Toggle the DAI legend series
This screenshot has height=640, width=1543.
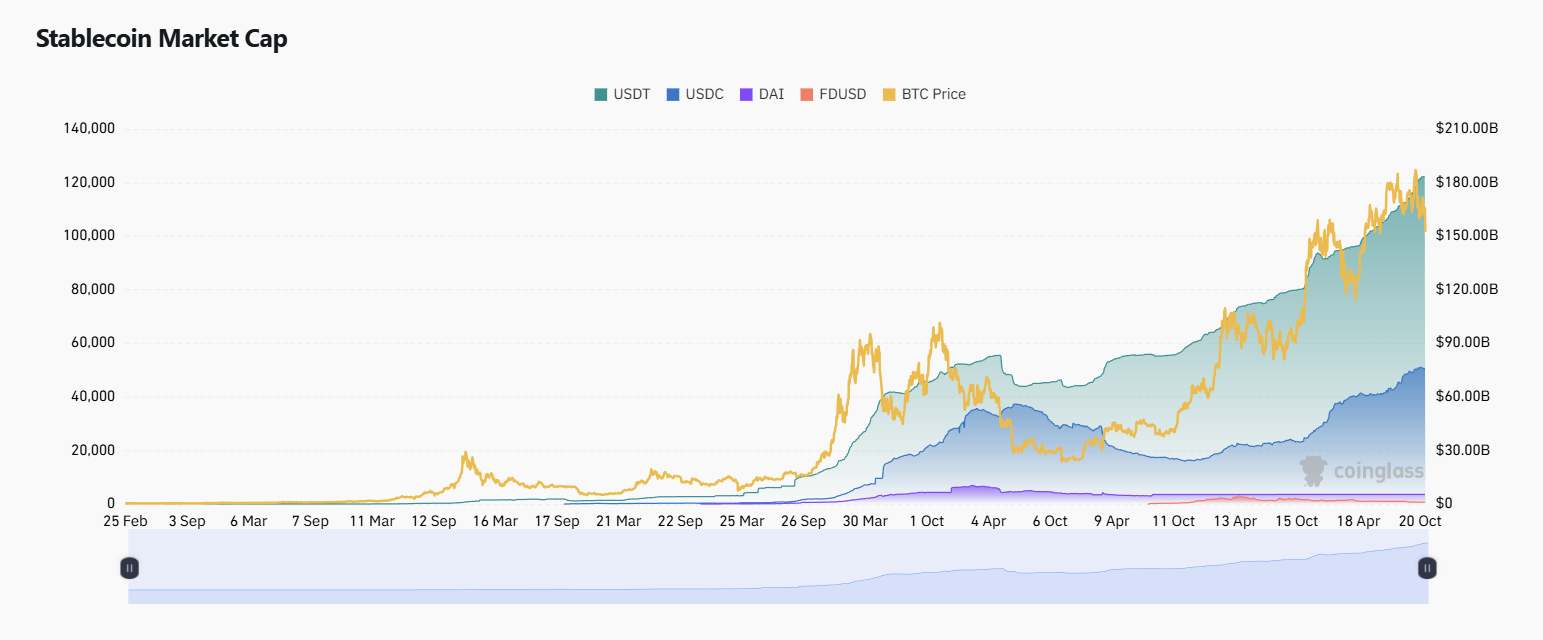(761, 94)
